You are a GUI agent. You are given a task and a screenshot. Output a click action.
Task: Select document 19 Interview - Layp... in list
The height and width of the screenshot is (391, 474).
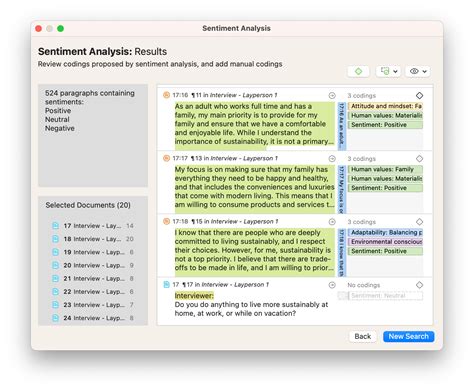coord(93,252)
